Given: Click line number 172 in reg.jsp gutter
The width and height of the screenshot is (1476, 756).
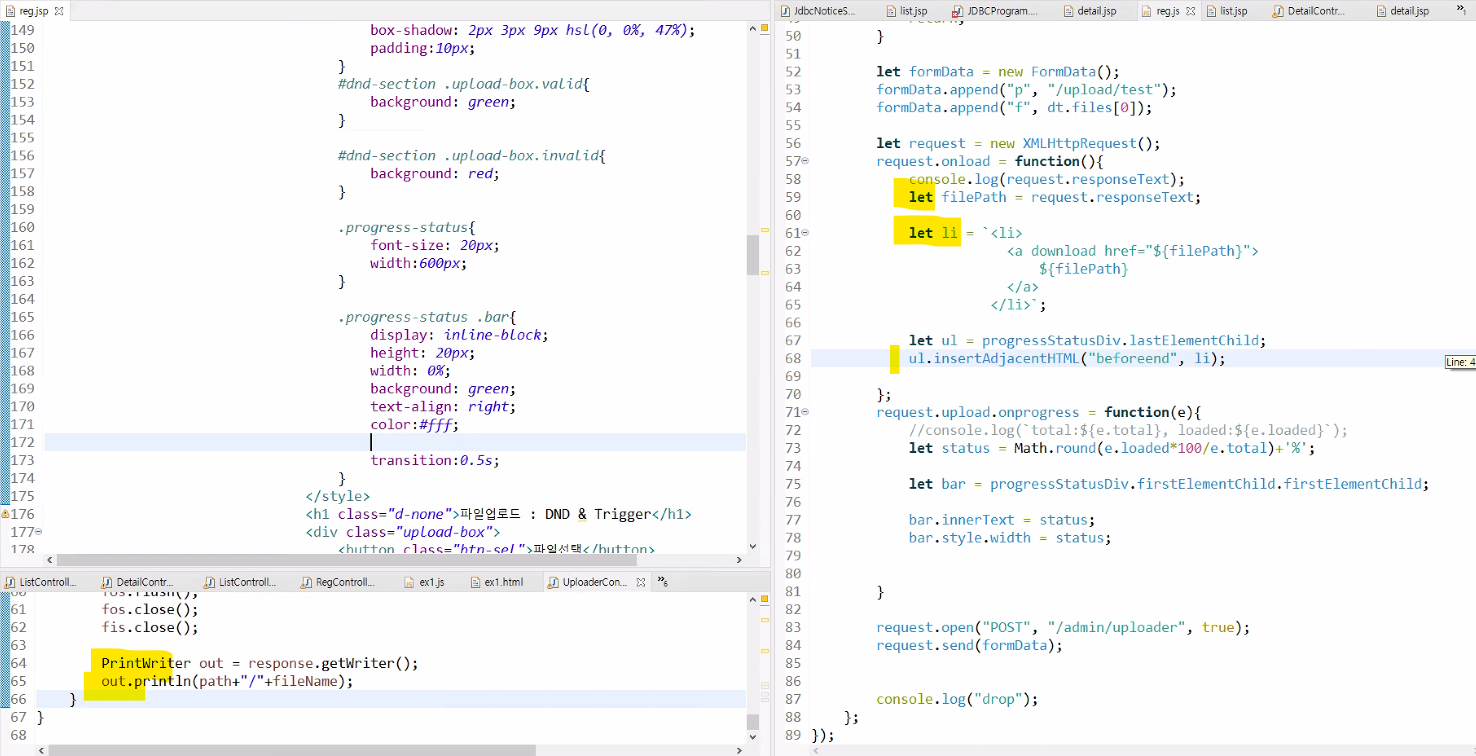Looking at the screenshot, I should click(x=23, y=442).
